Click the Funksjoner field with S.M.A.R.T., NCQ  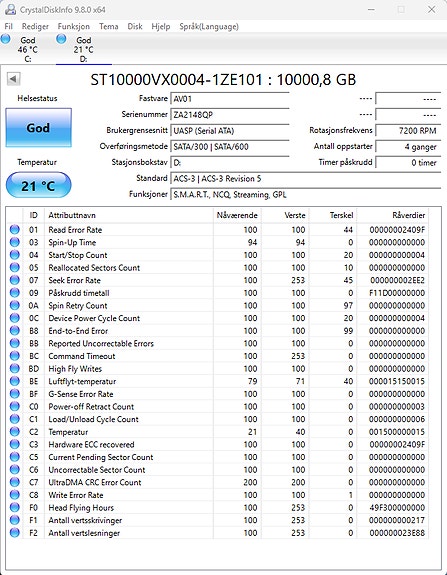tap(305, 194)
